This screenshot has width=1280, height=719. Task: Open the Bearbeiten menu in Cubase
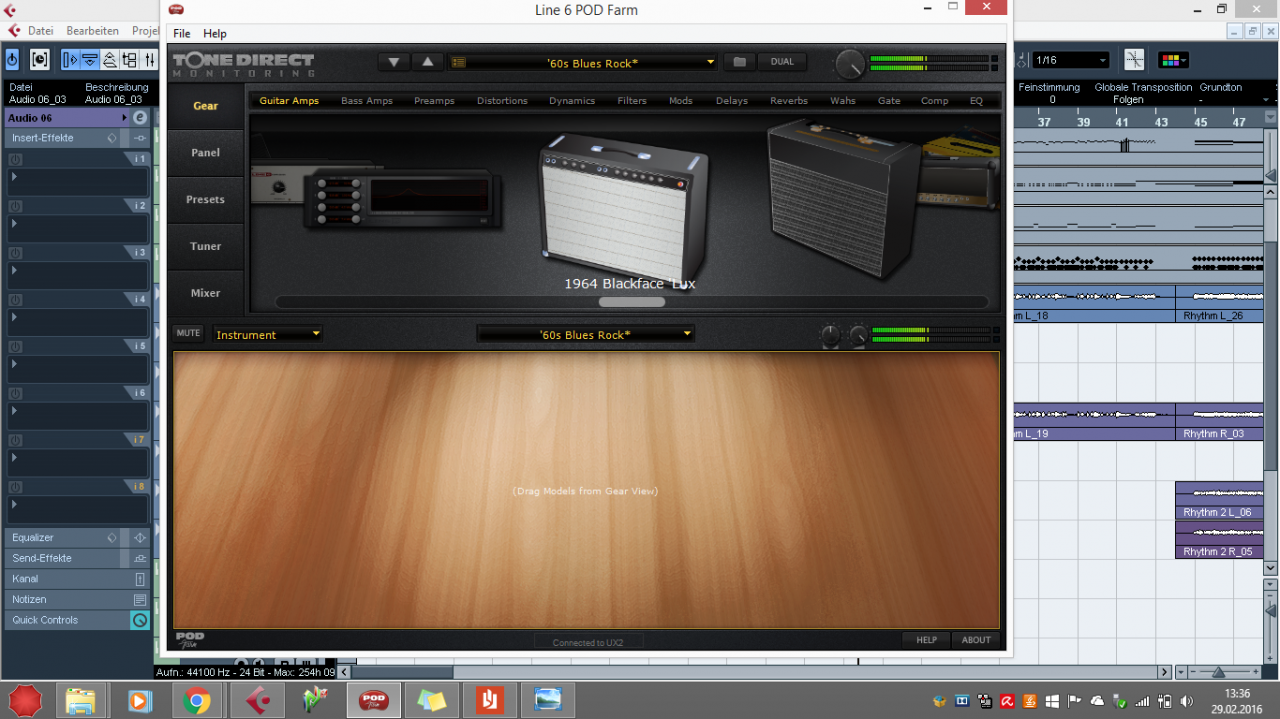tap(93, 31)
